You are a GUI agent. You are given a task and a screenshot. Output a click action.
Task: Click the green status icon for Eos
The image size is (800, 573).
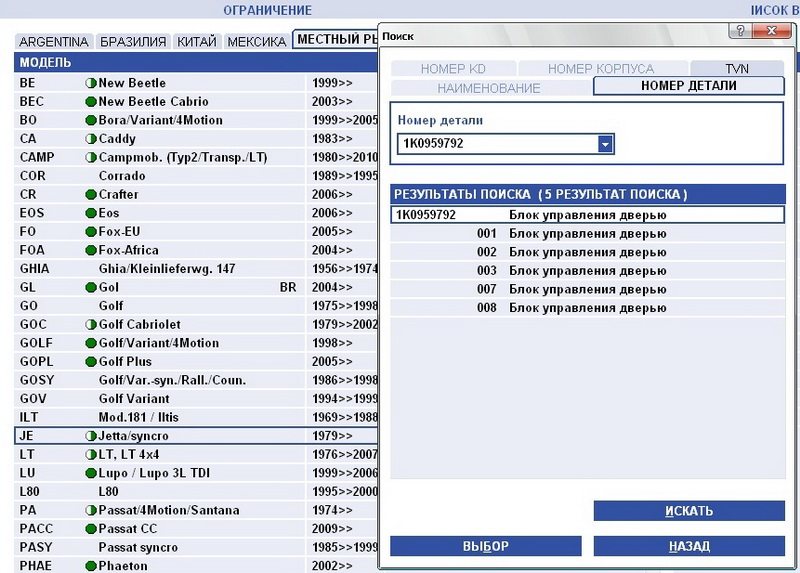pyautogui.click(x=91, y=213)
